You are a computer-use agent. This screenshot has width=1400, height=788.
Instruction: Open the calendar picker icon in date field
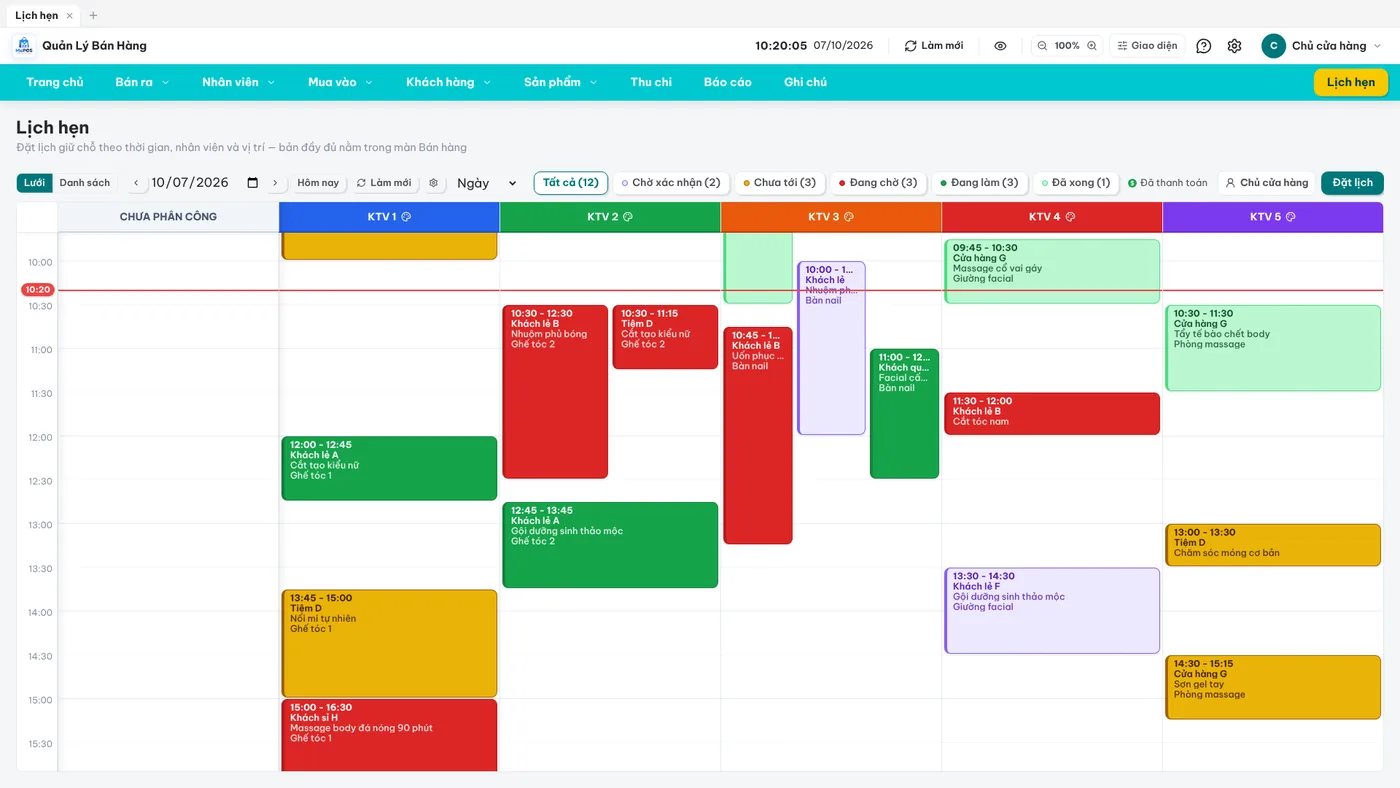(253, 183)
